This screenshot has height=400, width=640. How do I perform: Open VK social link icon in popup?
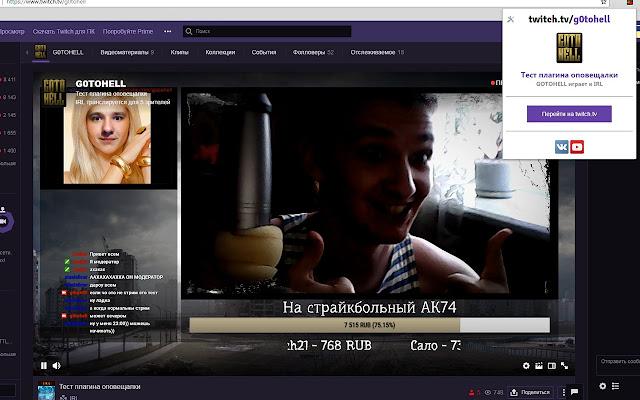pos(562,147)
